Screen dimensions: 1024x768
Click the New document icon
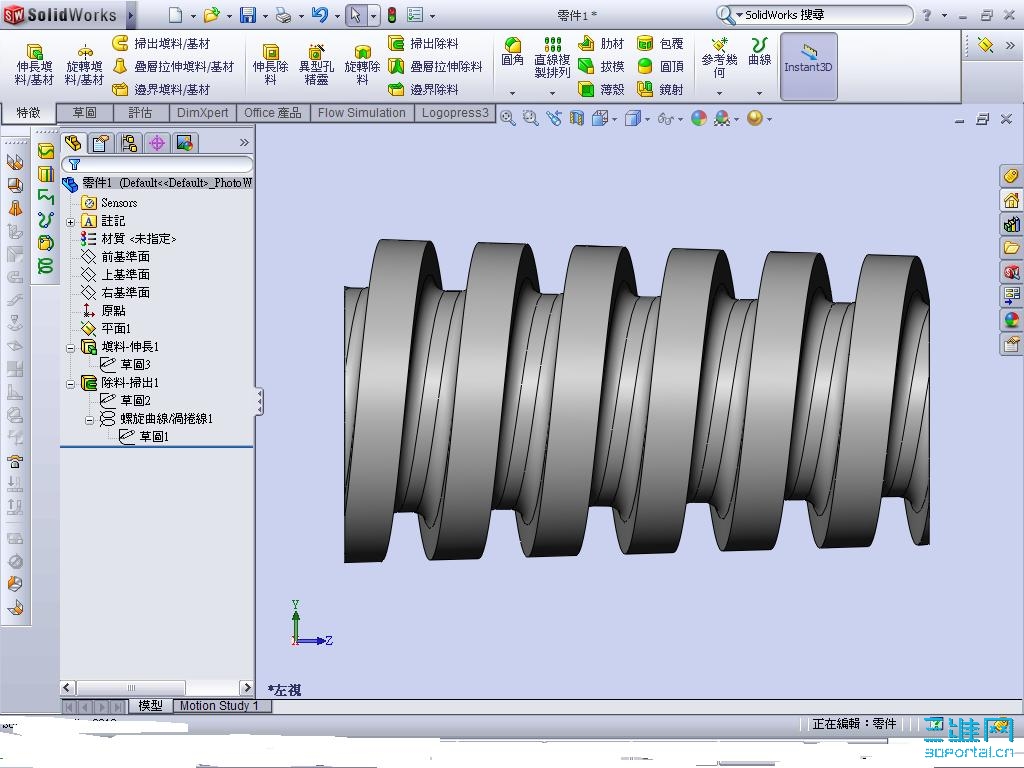[175, 14]
